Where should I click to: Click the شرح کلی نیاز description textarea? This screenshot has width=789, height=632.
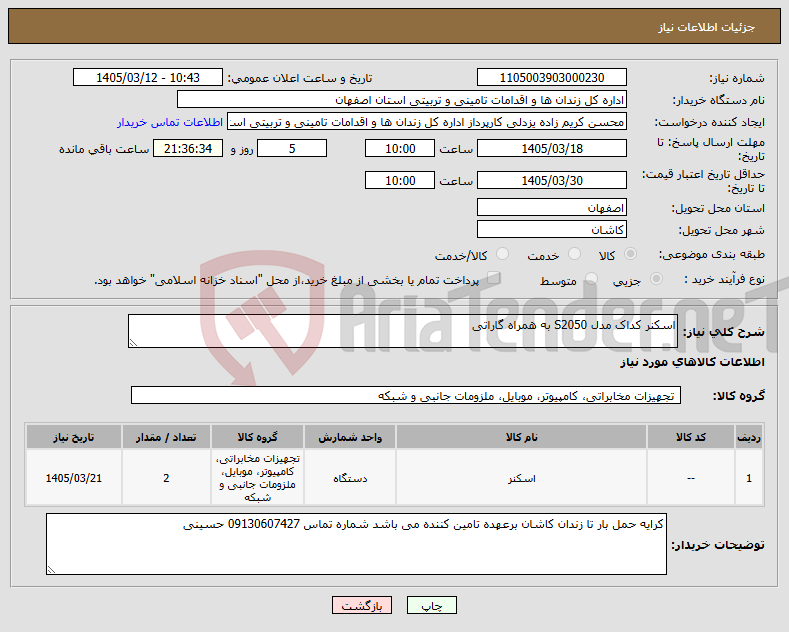tap(403, 331)
